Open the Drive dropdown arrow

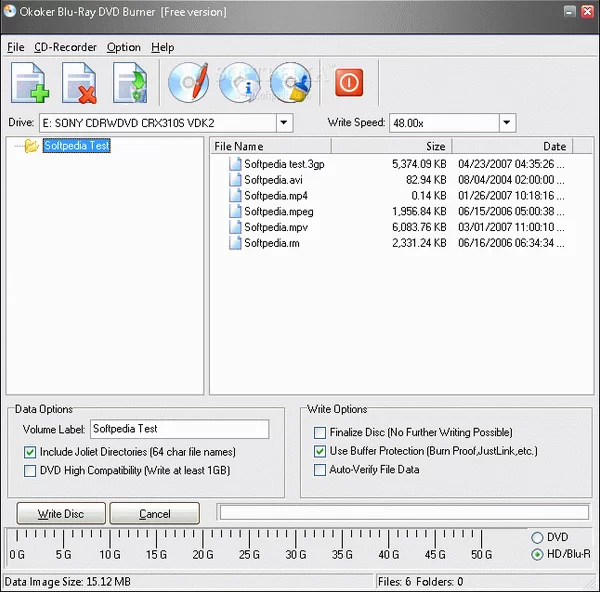coord(284,123)
